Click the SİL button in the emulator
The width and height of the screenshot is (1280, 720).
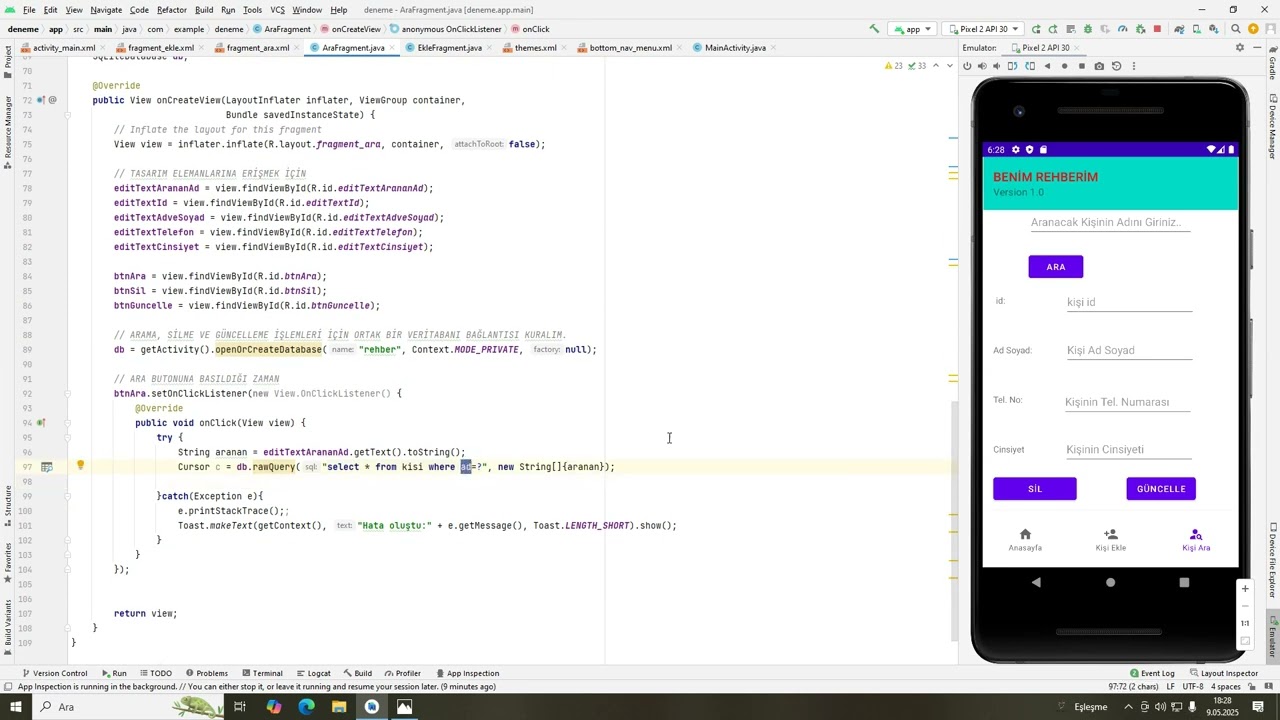(x=1035, y=489)
